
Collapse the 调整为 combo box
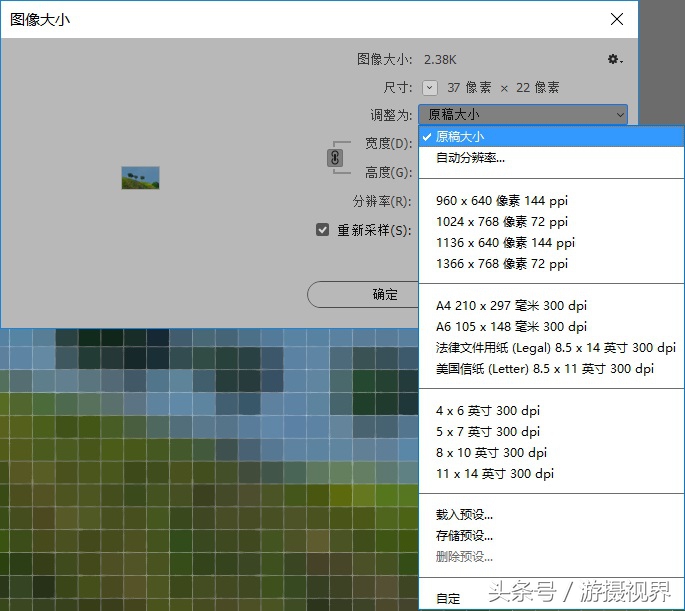523,114
